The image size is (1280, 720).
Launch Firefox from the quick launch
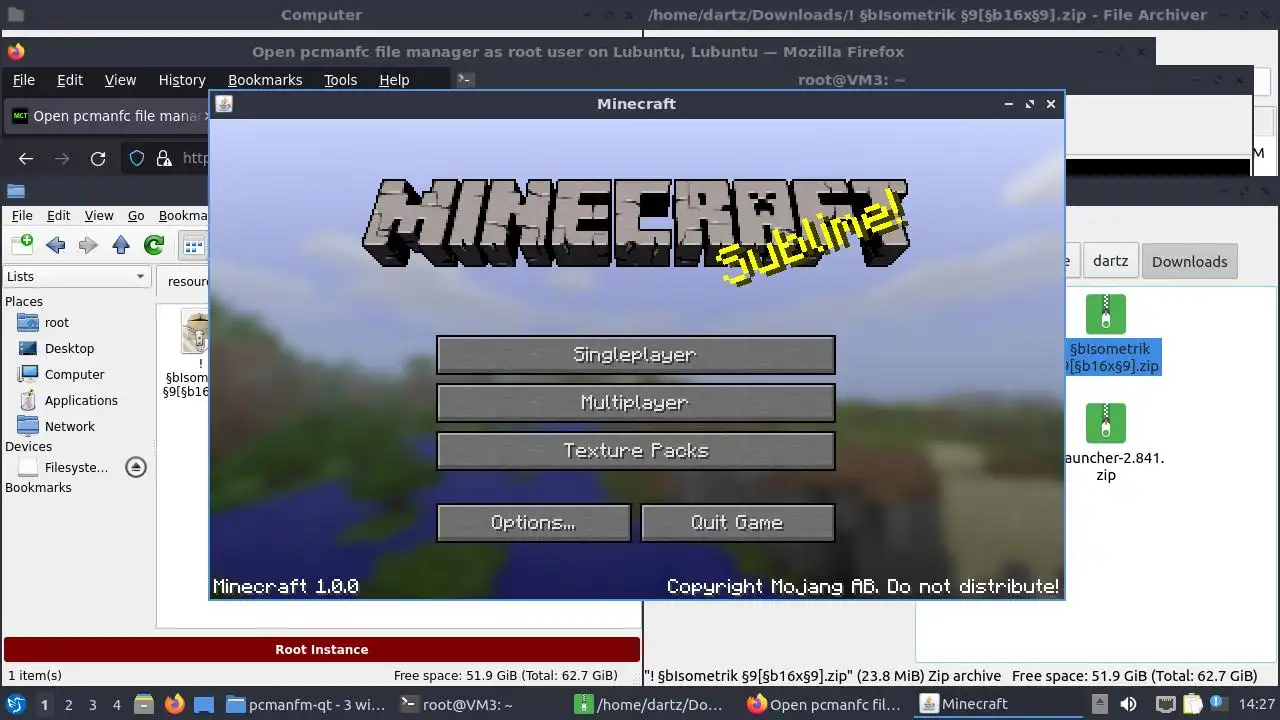point(174,704)
